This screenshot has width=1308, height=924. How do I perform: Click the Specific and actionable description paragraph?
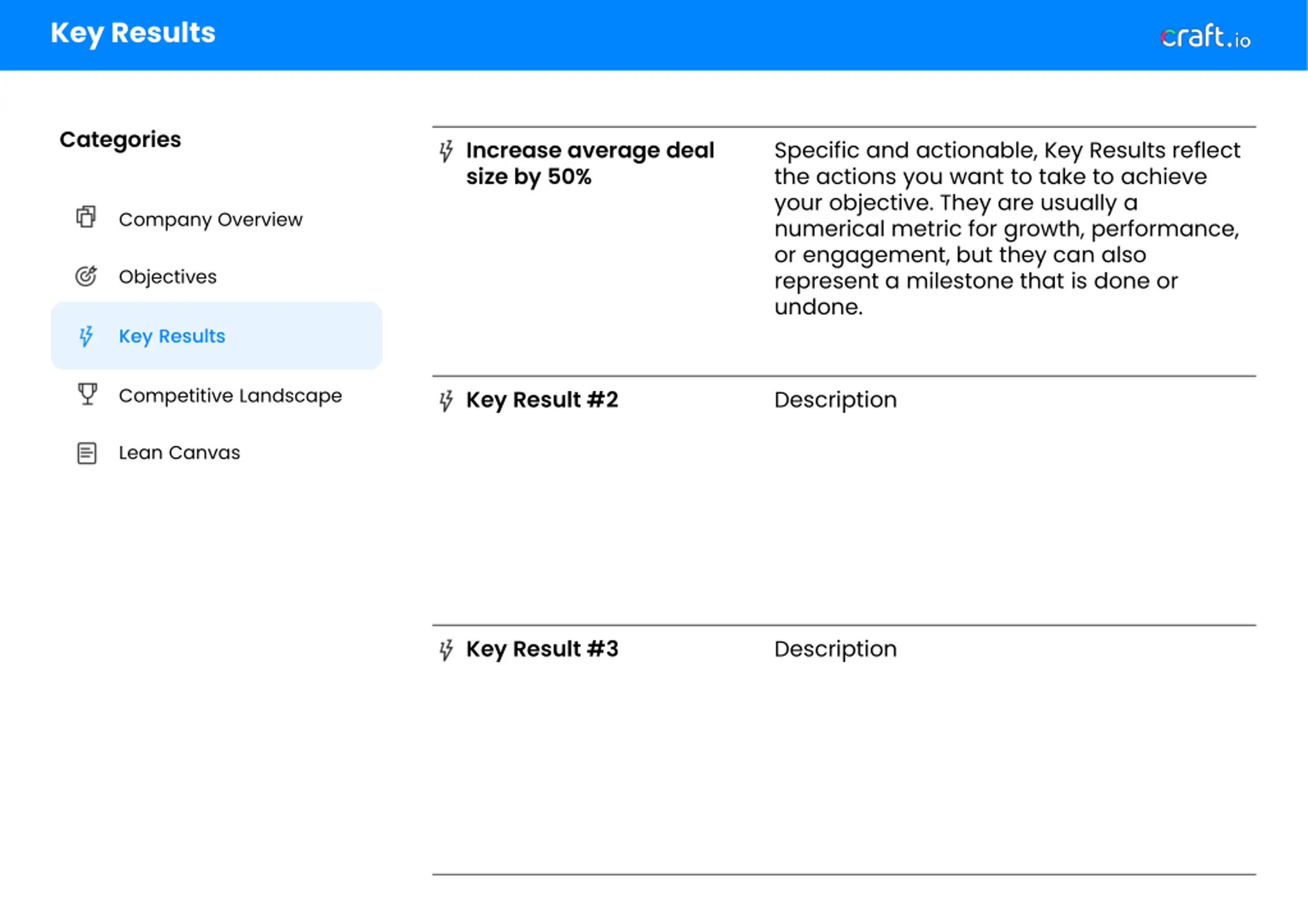(1007, 228)
